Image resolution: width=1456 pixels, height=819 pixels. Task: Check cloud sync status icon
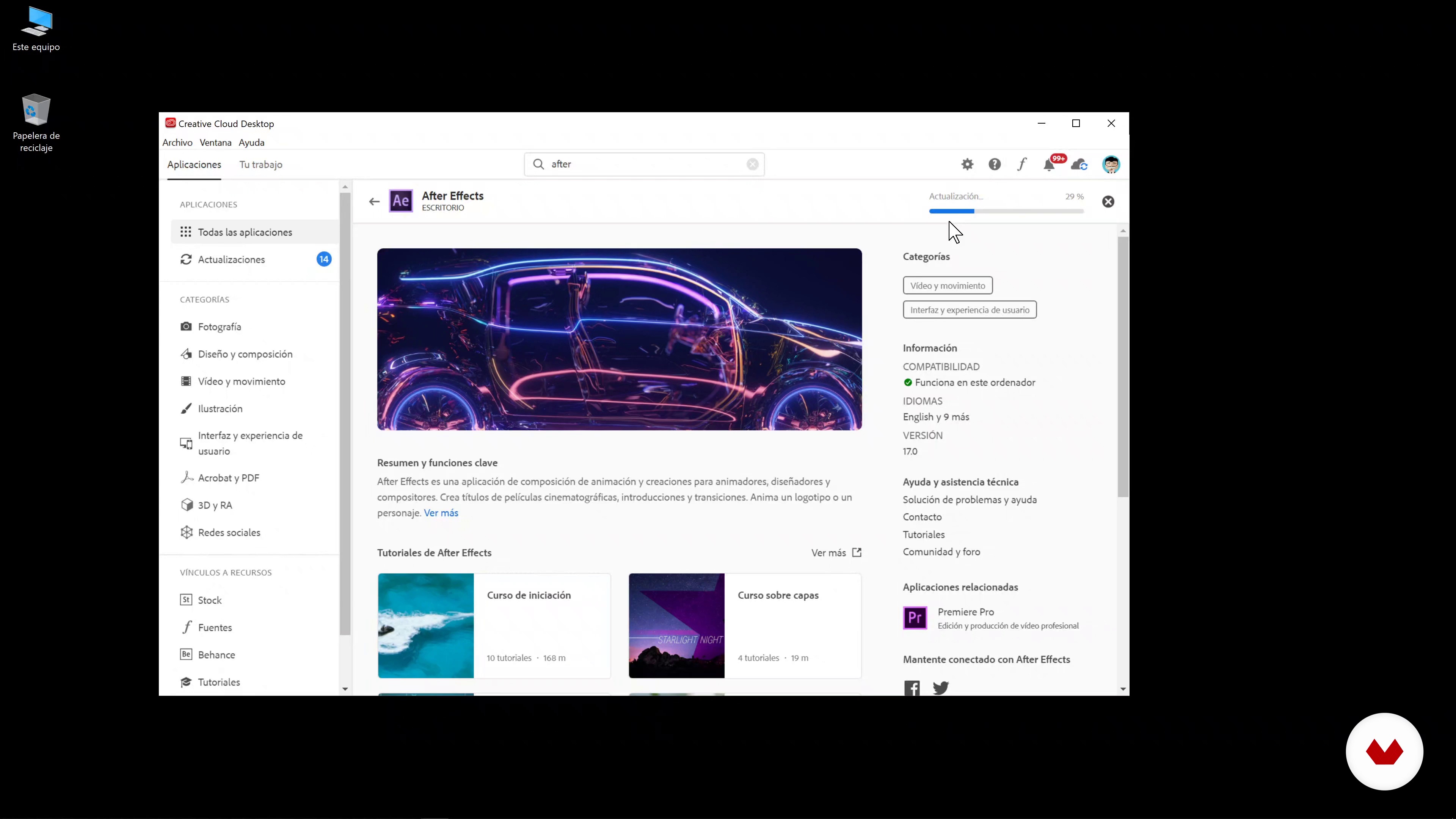pos(1079,165)
